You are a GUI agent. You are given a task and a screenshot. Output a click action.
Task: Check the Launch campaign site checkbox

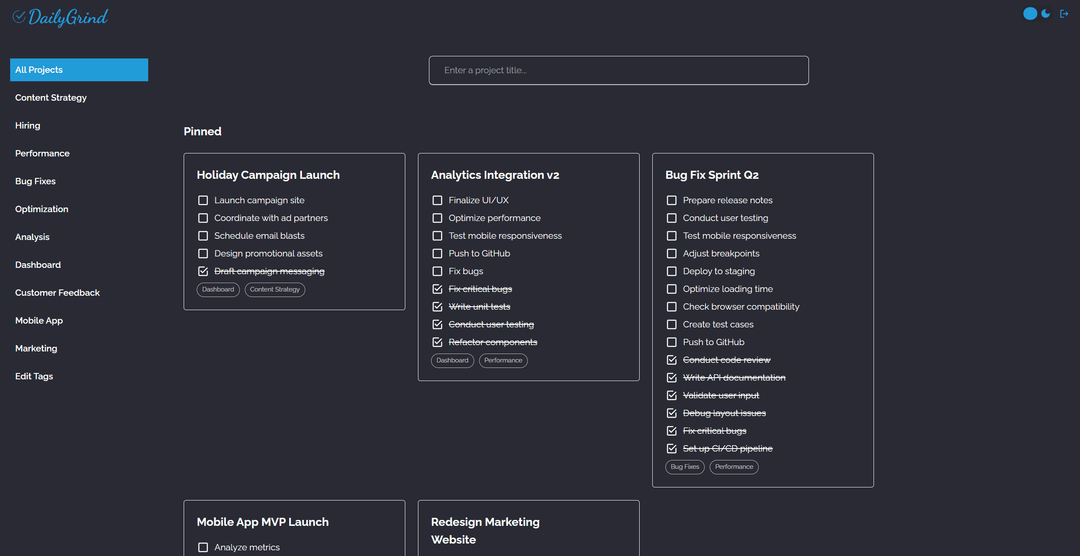(203, 201)
